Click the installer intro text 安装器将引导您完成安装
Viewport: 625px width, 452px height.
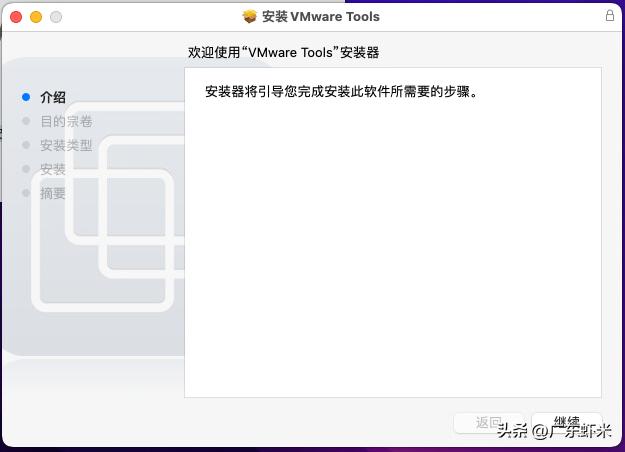[x=341, y=92]
